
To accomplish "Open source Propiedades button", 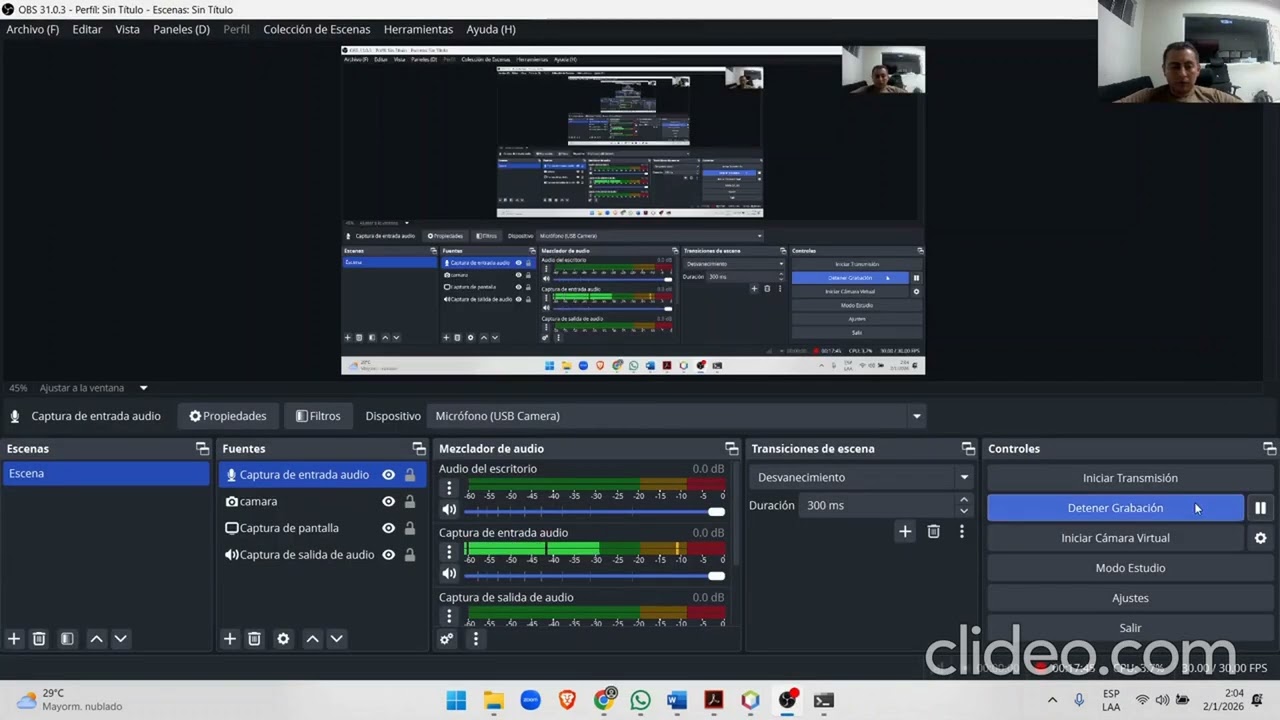I will pyautogui.click(x=228, y=416).
